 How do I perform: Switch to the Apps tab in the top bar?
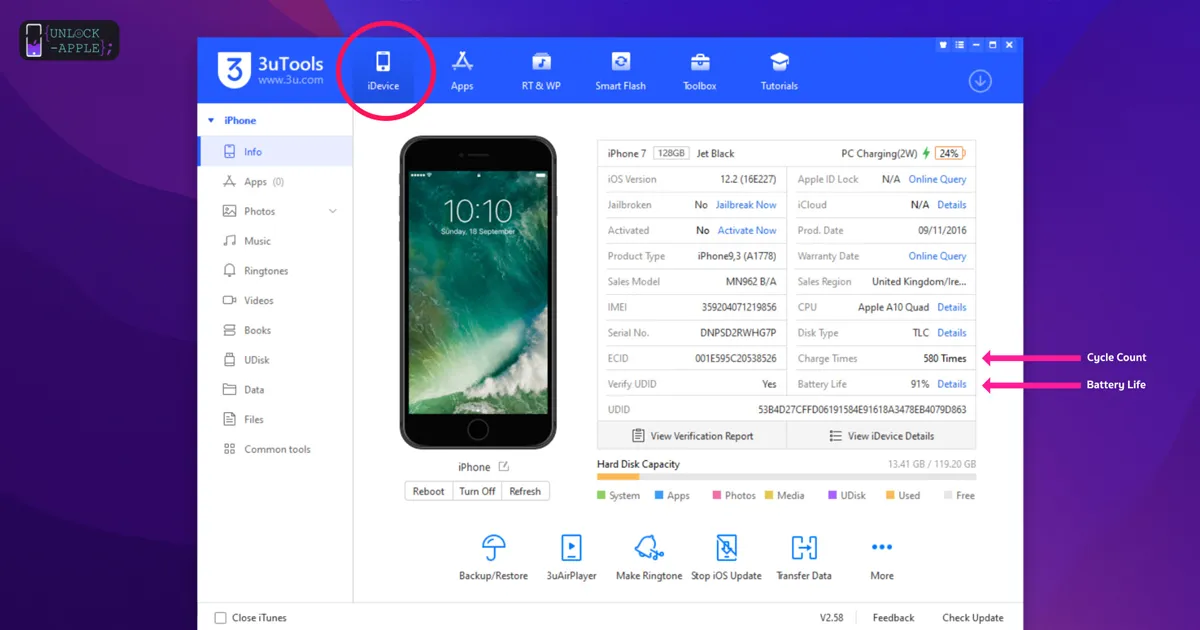[x=462, y=70]
